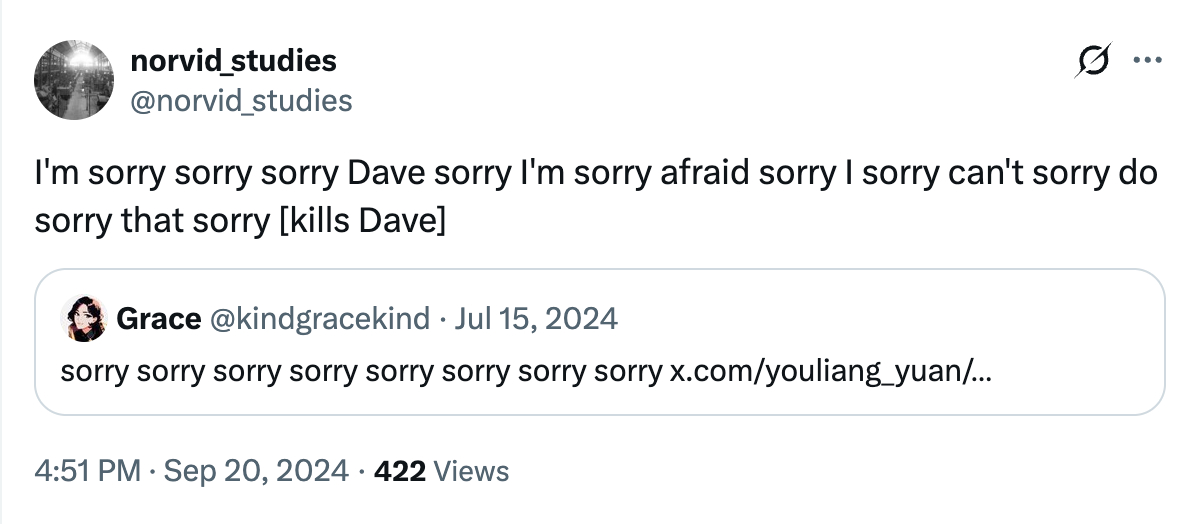Click the Jul 15, 2024 quoted post date

[x=538, y=319]
